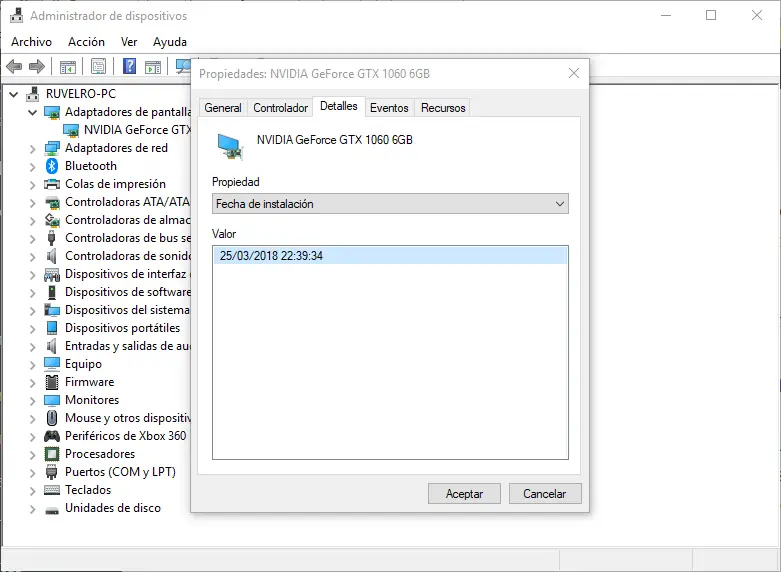Expand the Firmware node
Viewport: 781px width, 572px height.
click(x=32, y=382)
